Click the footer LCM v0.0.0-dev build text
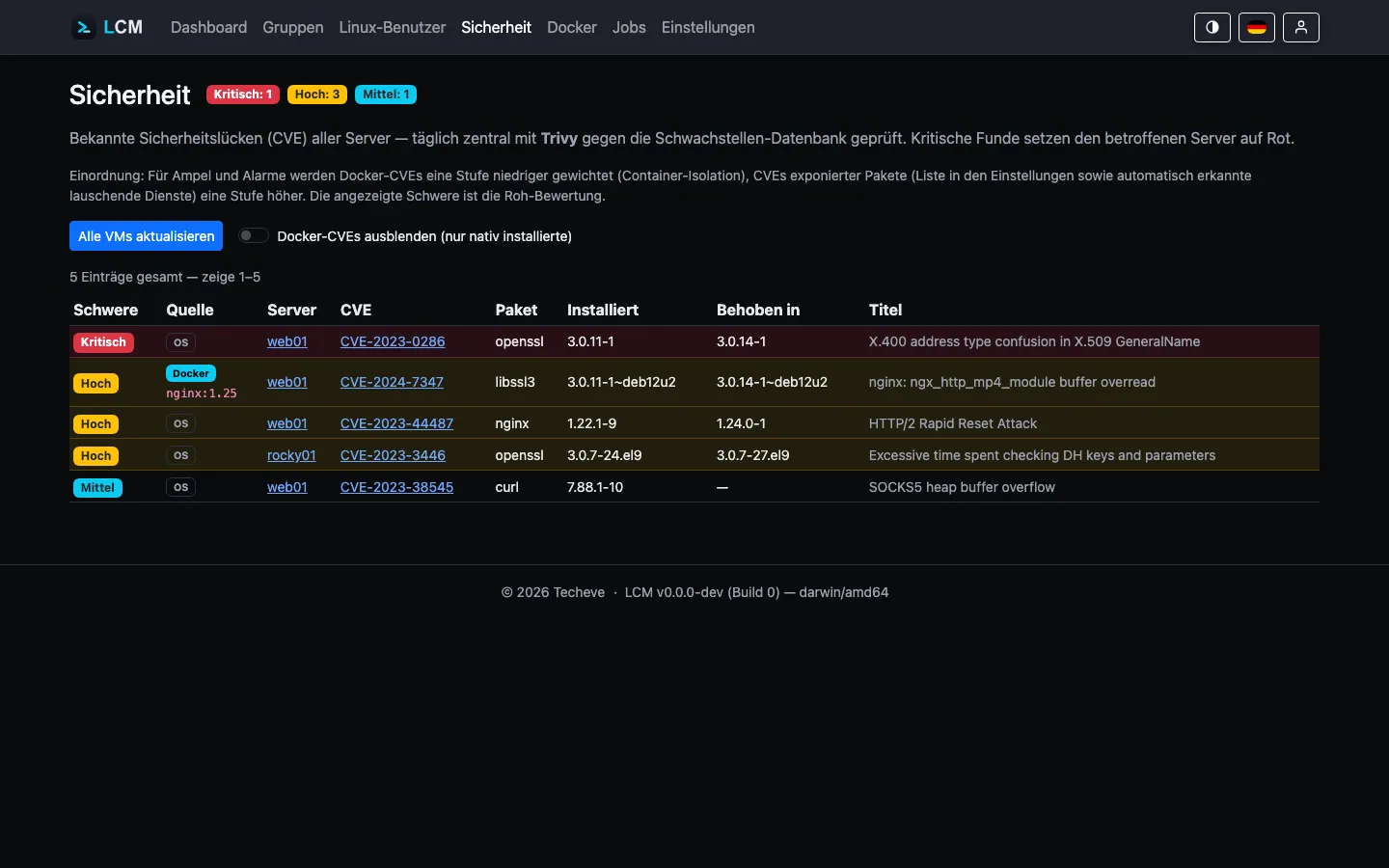This screenshot has width=1389, height=868. tap(756, 592)
